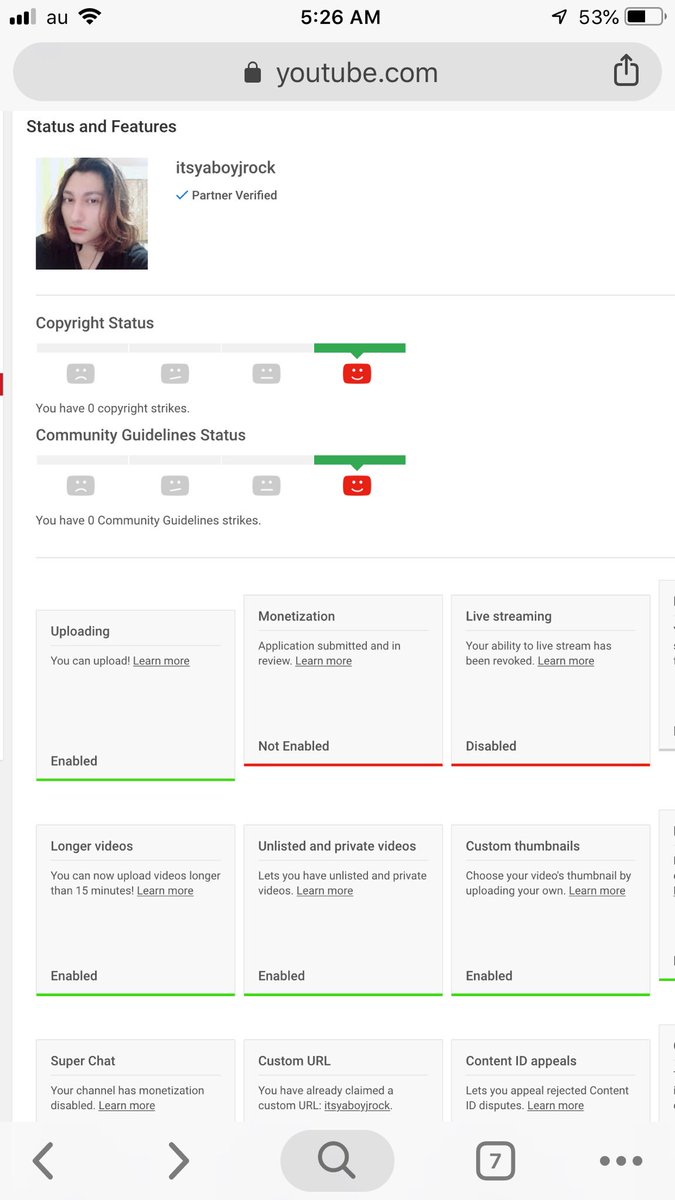675x1200 pixels.
Task: Open Learn more in Custom thumbnails card
Action: point(597,891)
